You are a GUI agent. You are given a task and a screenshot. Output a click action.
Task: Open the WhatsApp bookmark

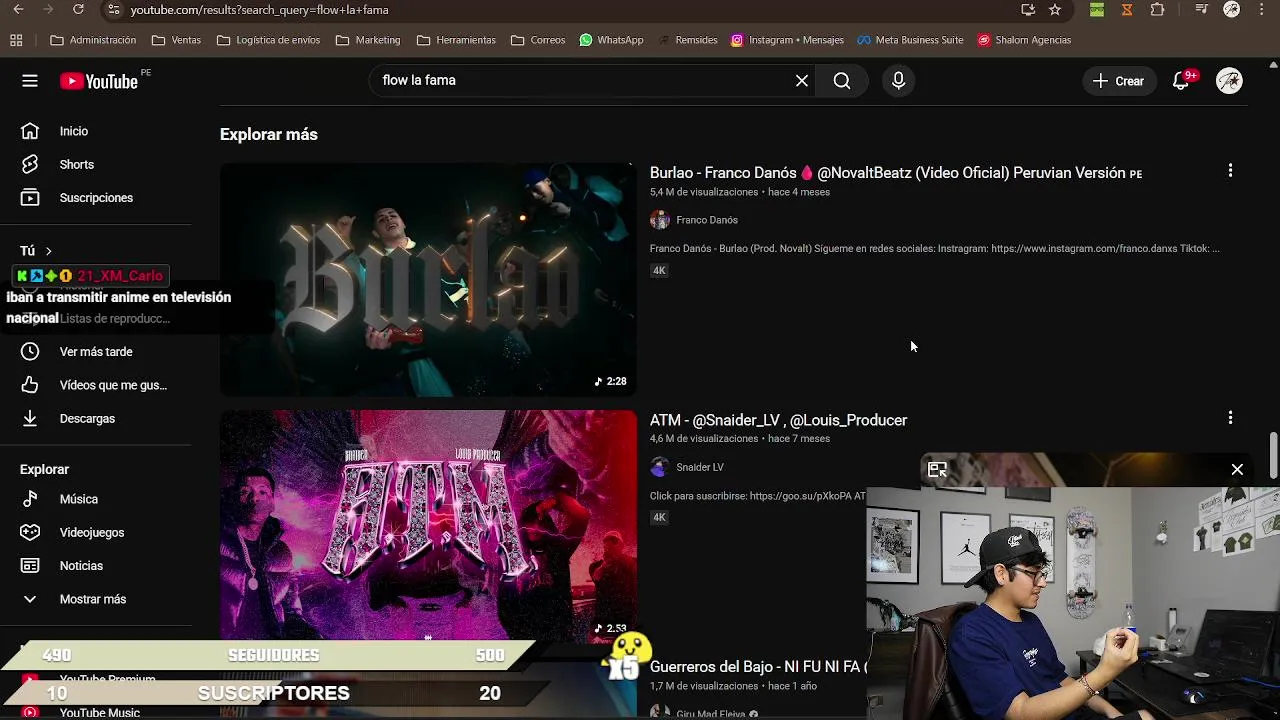[610, 40]
